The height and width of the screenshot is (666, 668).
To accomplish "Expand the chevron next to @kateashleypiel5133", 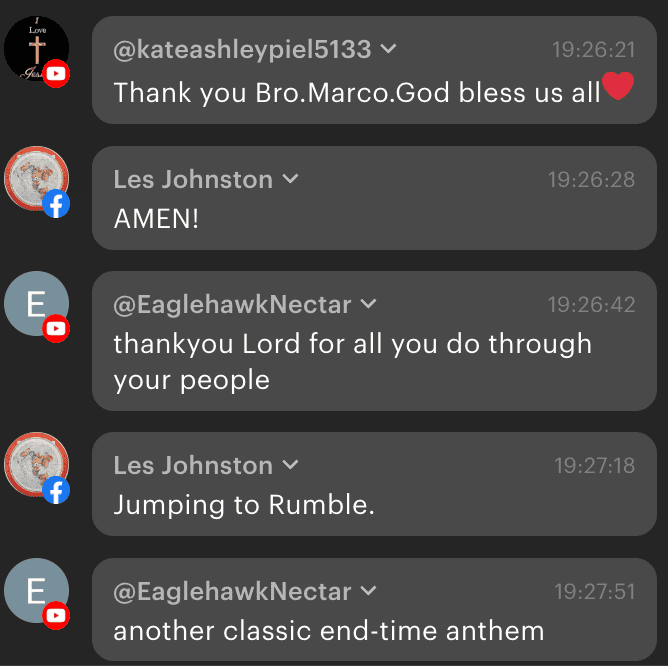I will click(x=389, y=49).
